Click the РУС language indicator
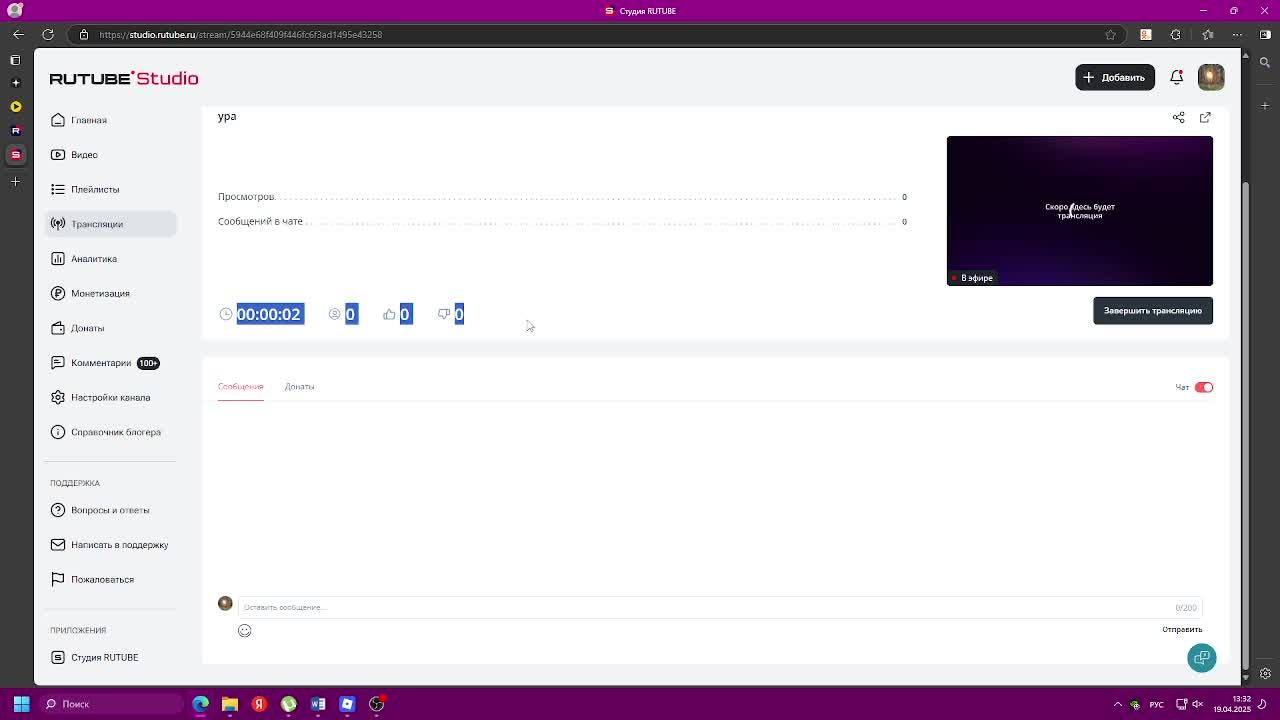 point(1156,705)
